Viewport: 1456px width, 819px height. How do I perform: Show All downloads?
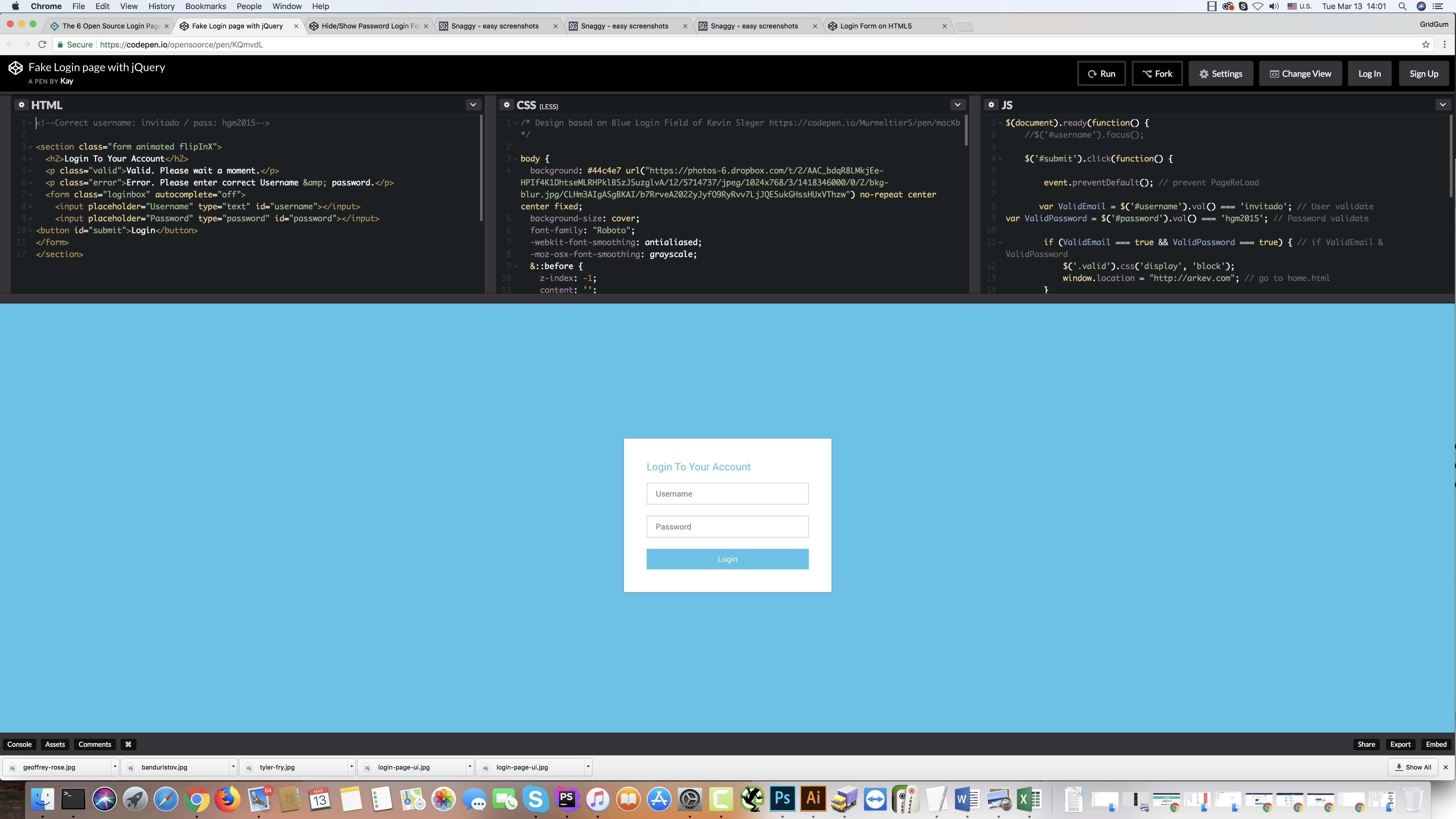tap(1413, 767)
